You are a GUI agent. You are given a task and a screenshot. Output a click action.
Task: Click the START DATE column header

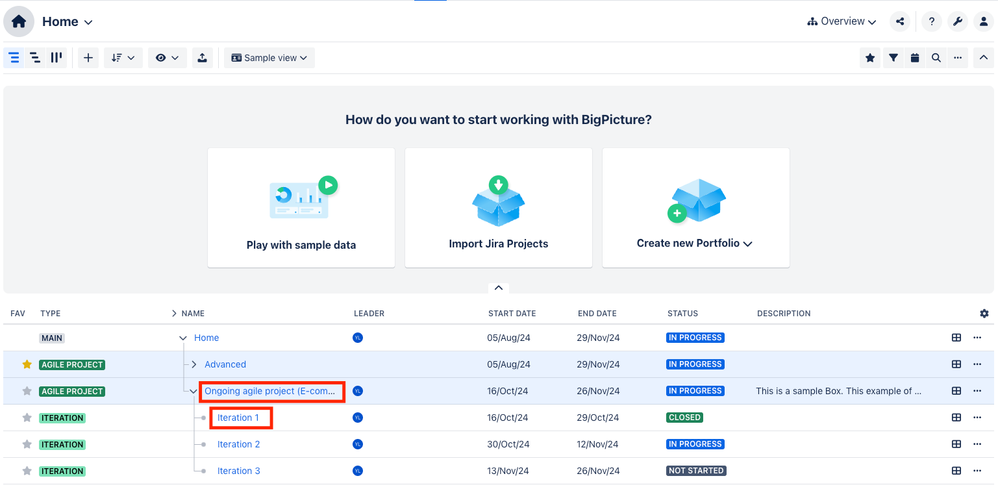(512, 313)
